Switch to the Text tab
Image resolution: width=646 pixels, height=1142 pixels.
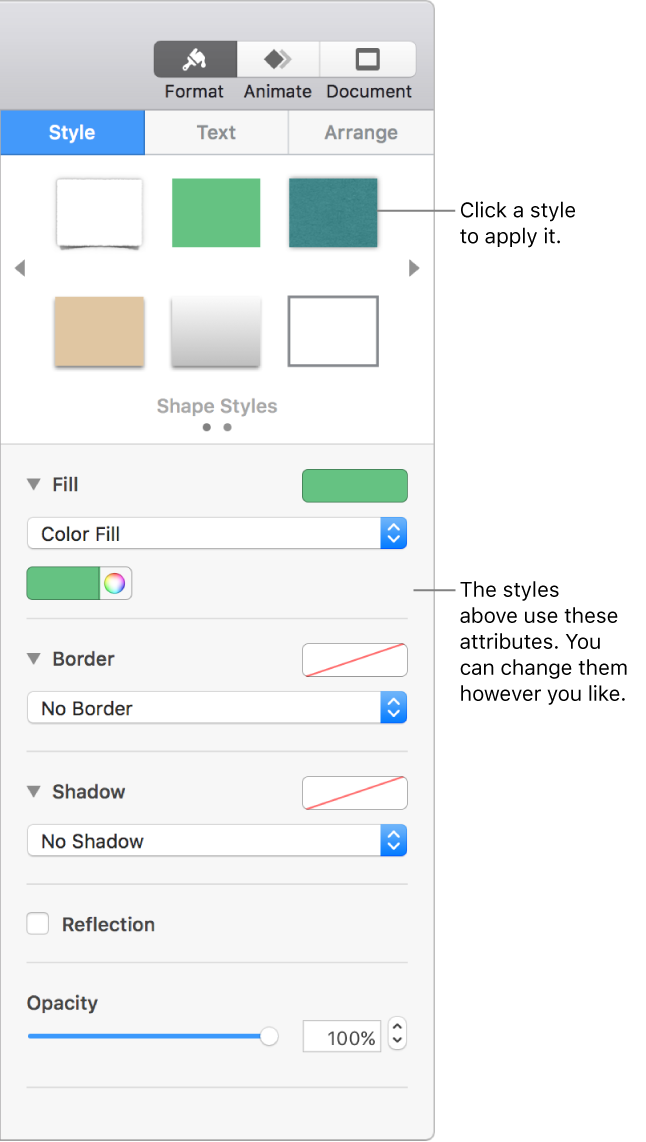[216, 132]
